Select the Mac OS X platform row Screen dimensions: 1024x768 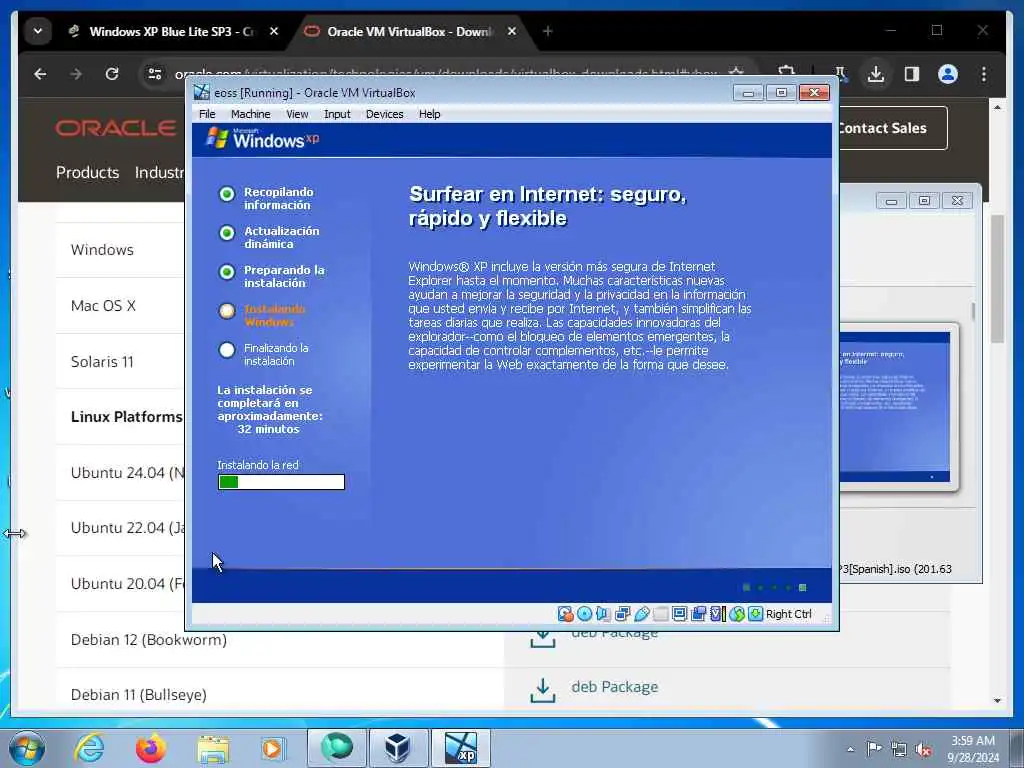(x=120, y=306)
